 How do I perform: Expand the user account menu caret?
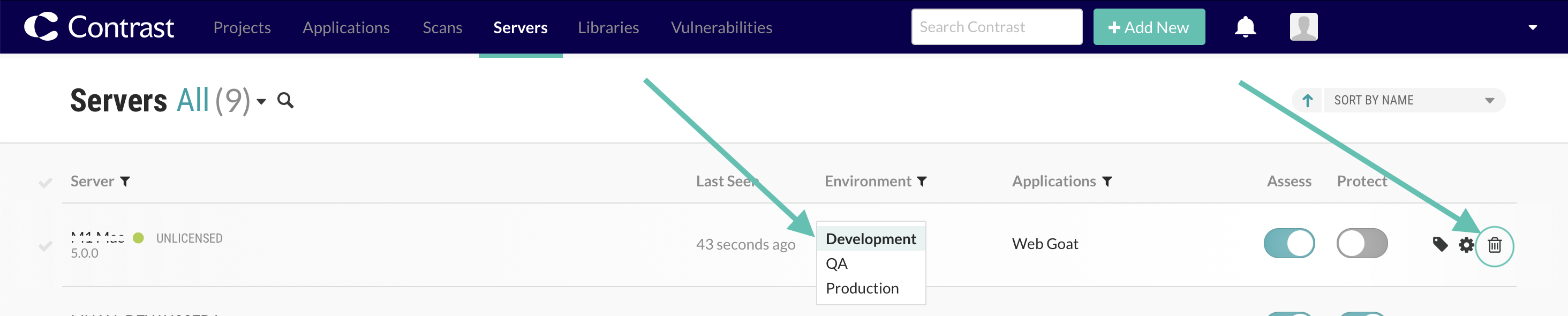coord(1532,27)
